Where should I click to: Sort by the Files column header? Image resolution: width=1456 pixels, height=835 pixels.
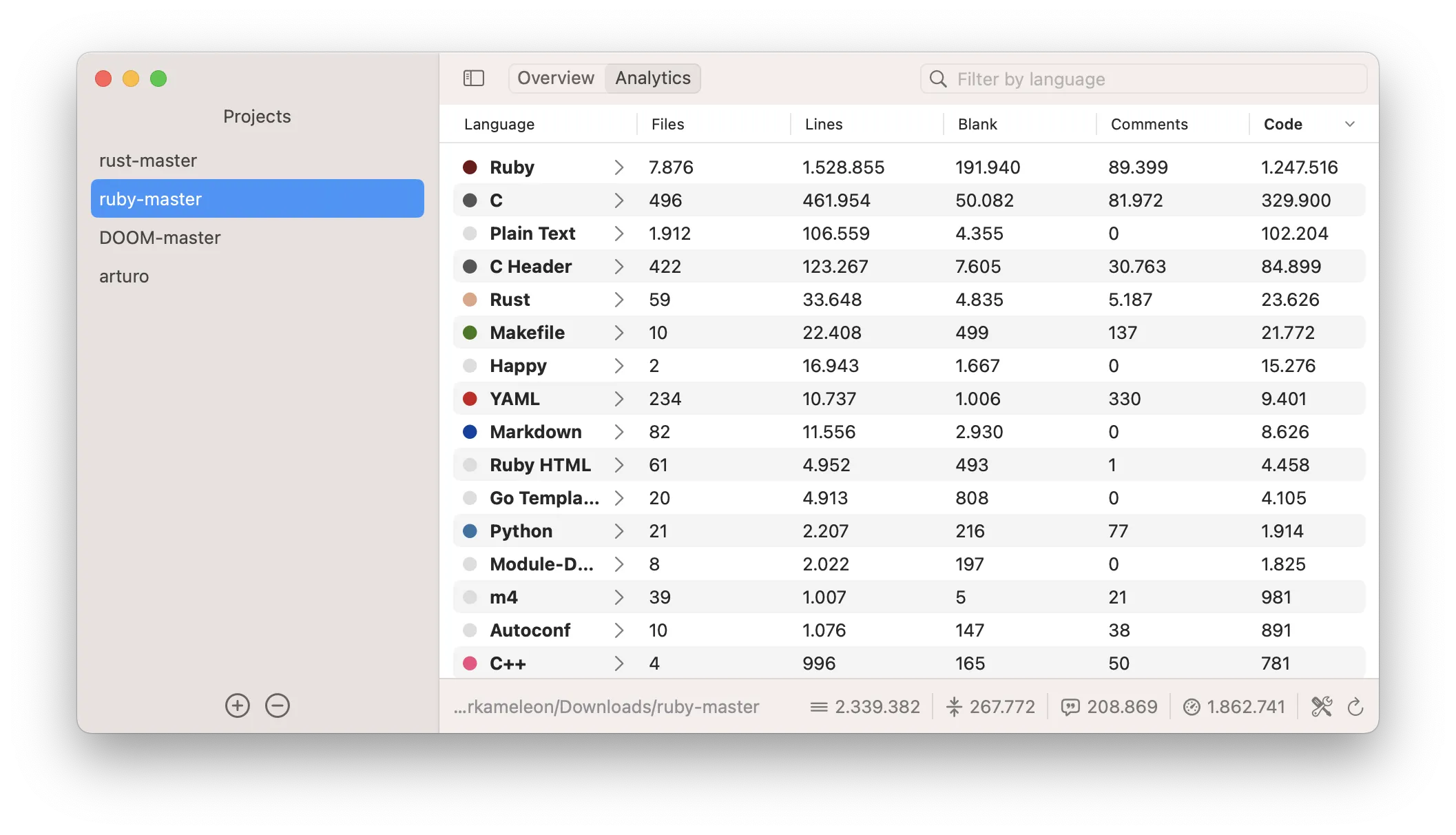[667, 124]
